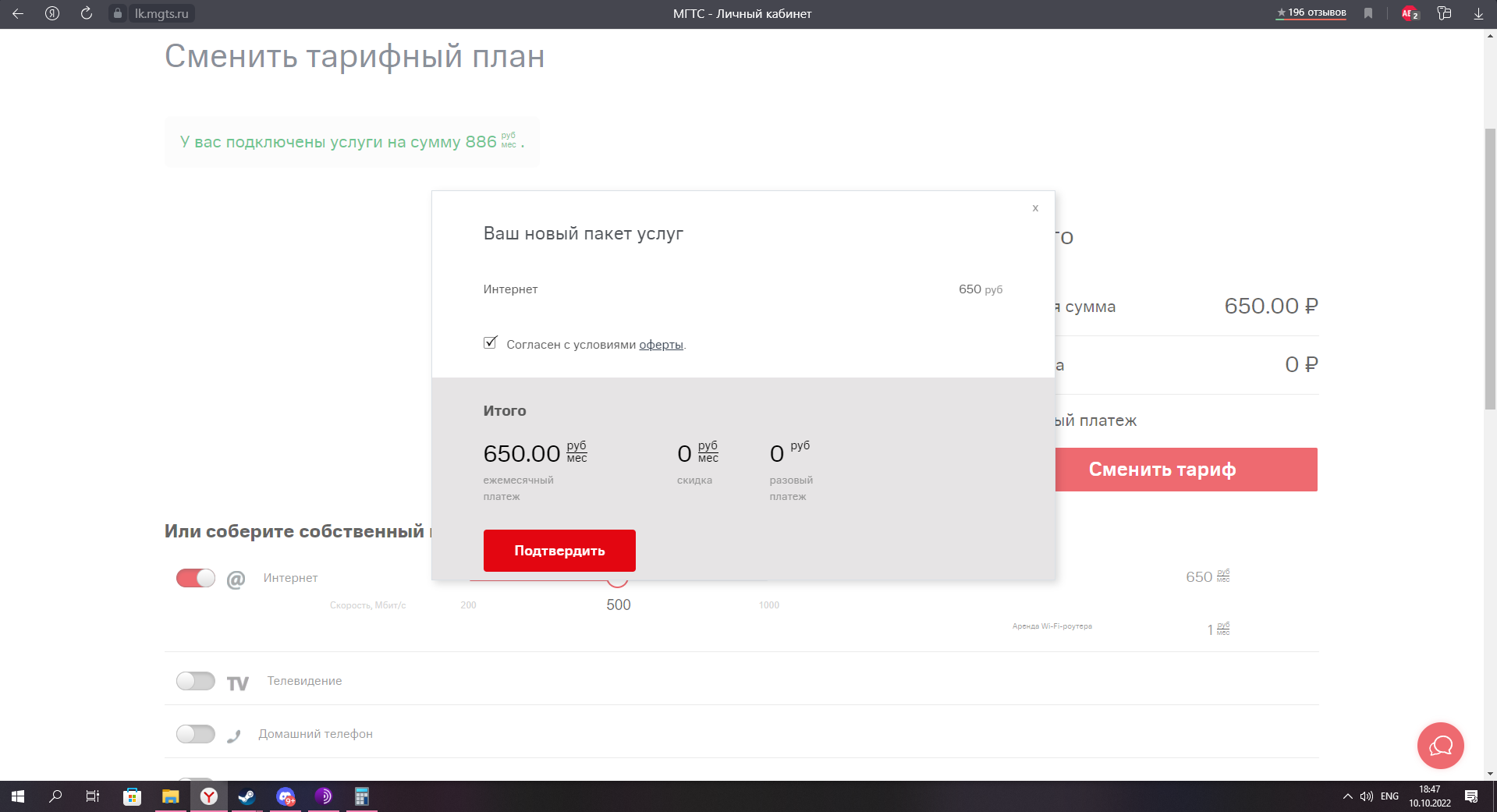The image size is (1497, 812).
Task: Open Steam from the taskbar
Action: tap(247, 796)
